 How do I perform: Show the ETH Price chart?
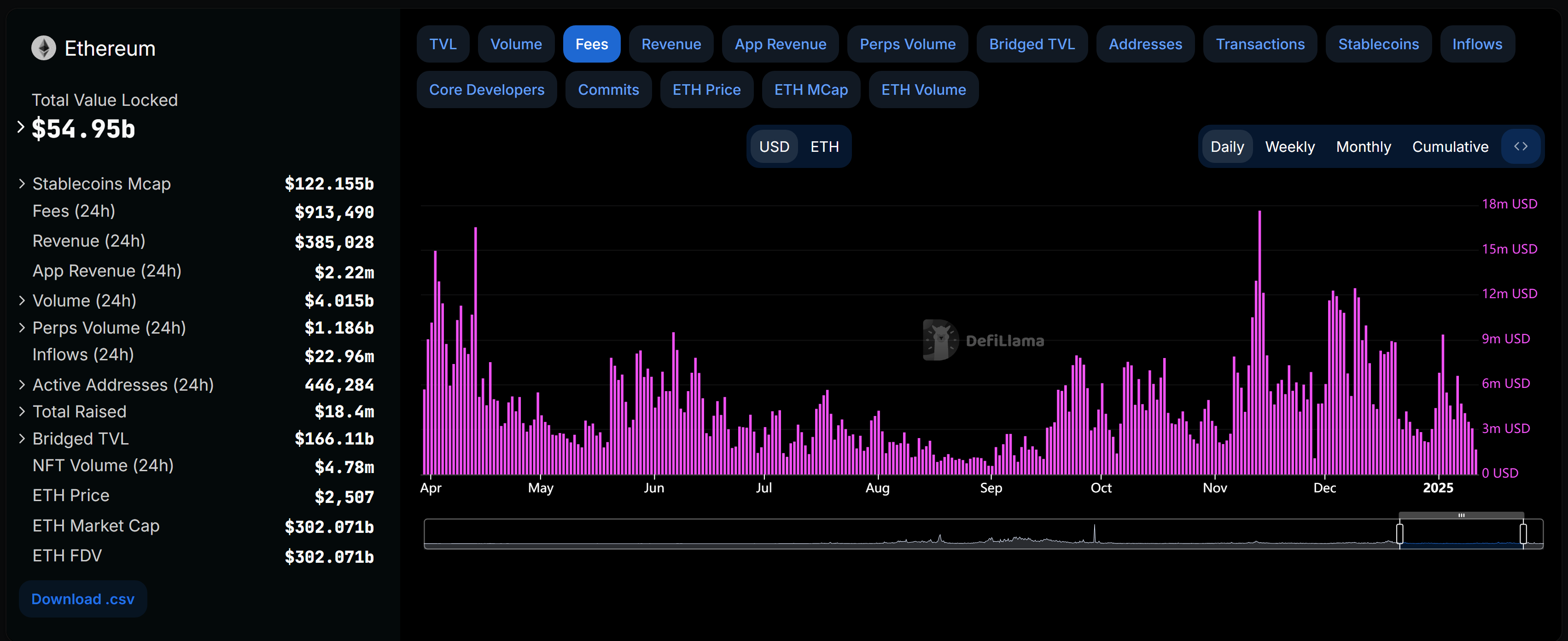coord(706,89)
